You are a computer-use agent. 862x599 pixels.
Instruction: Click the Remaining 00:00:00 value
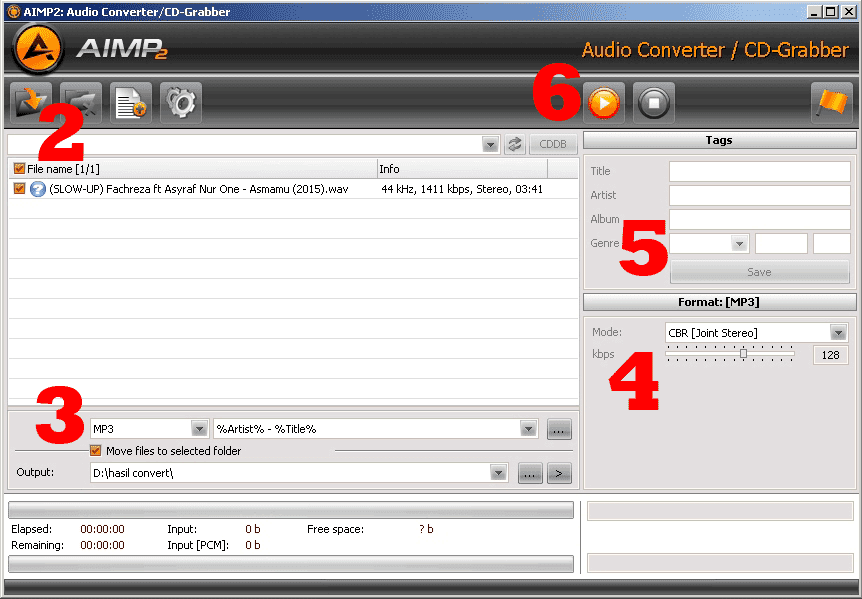pyautogui.click(x=102, y=545)
